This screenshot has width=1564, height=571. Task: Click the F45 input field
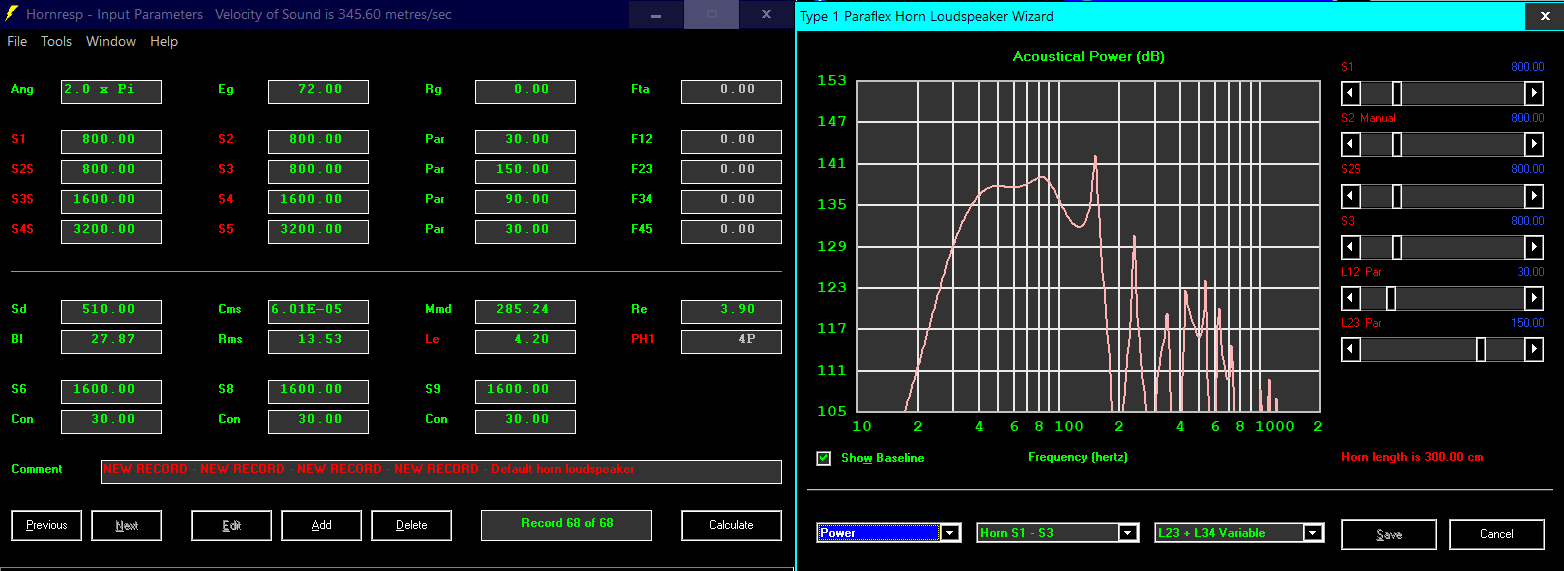(x=731, y=231)
